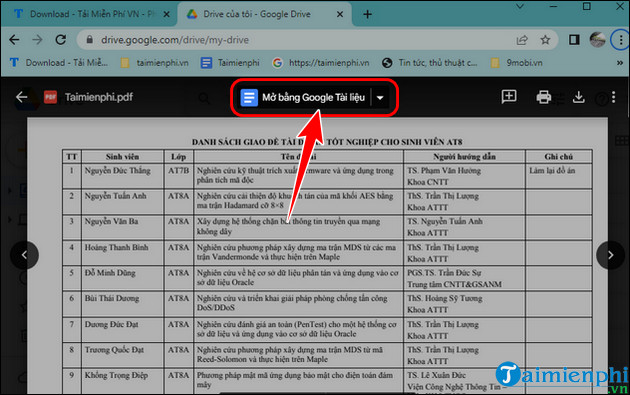Close the Google Drive tab

(x=340, y=14)
